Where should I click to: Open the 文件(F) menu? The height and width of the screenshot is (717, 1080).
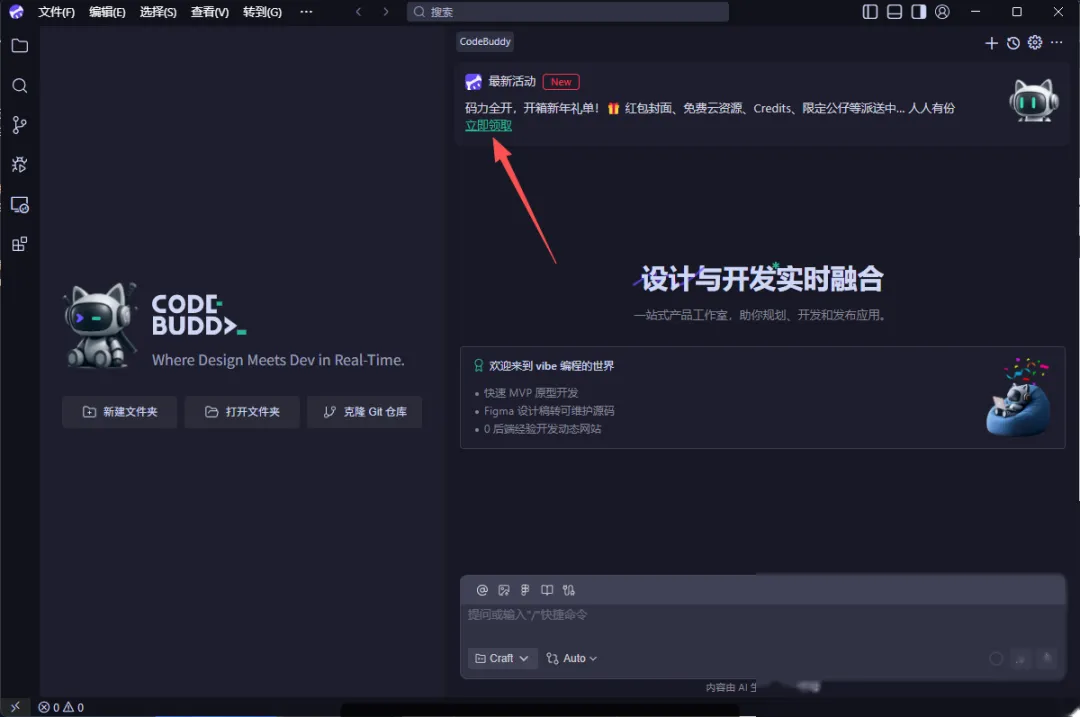(56, 12)
